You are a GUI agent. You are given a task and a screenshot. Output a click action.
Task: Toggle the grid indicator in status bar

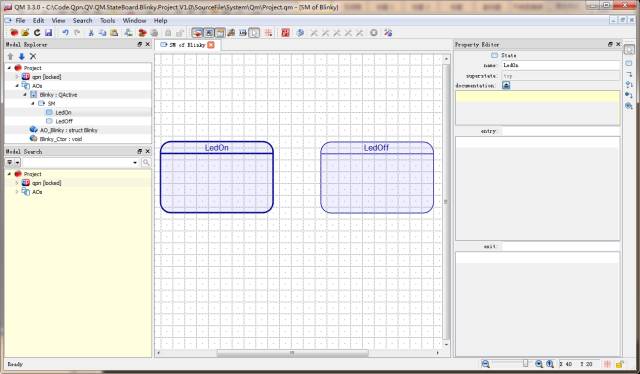tap(607, 364)
